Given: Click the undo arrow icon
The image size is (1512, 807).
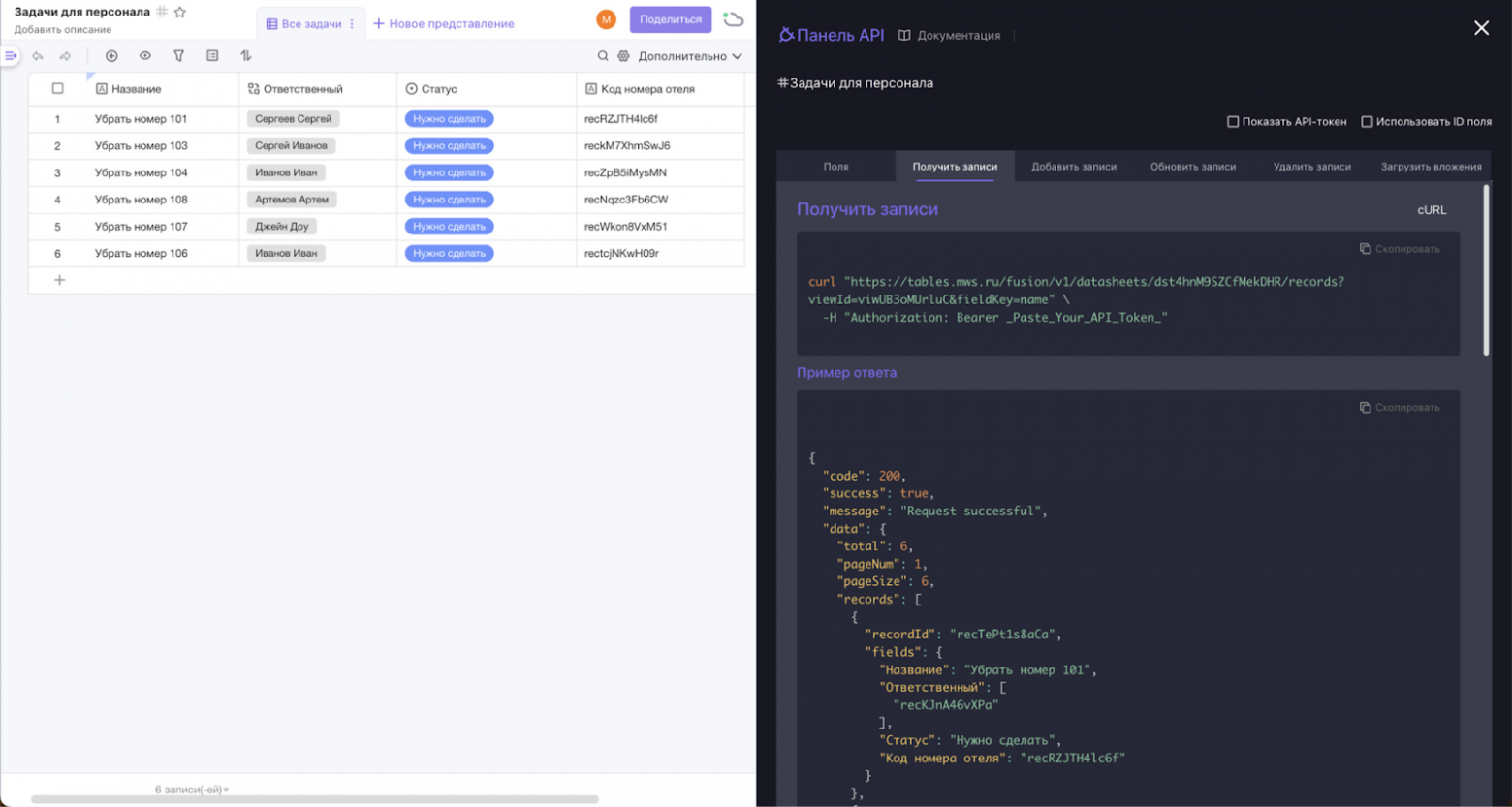Looking at the screenshot, I should click(38, 56).
